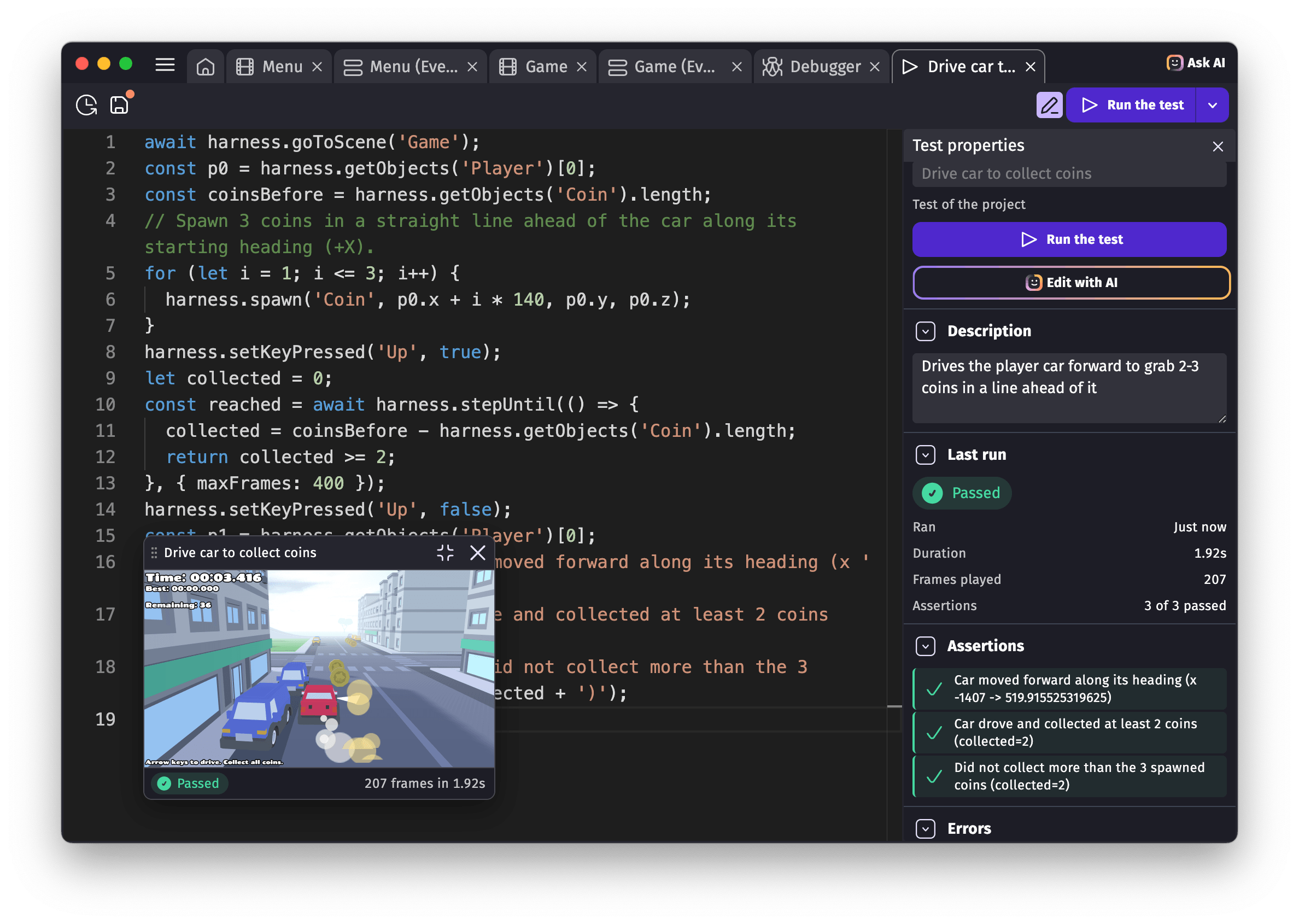This screenshot has height=924, width=1299.
Task: Close the Debugger tab
Action: pos(875,67)
